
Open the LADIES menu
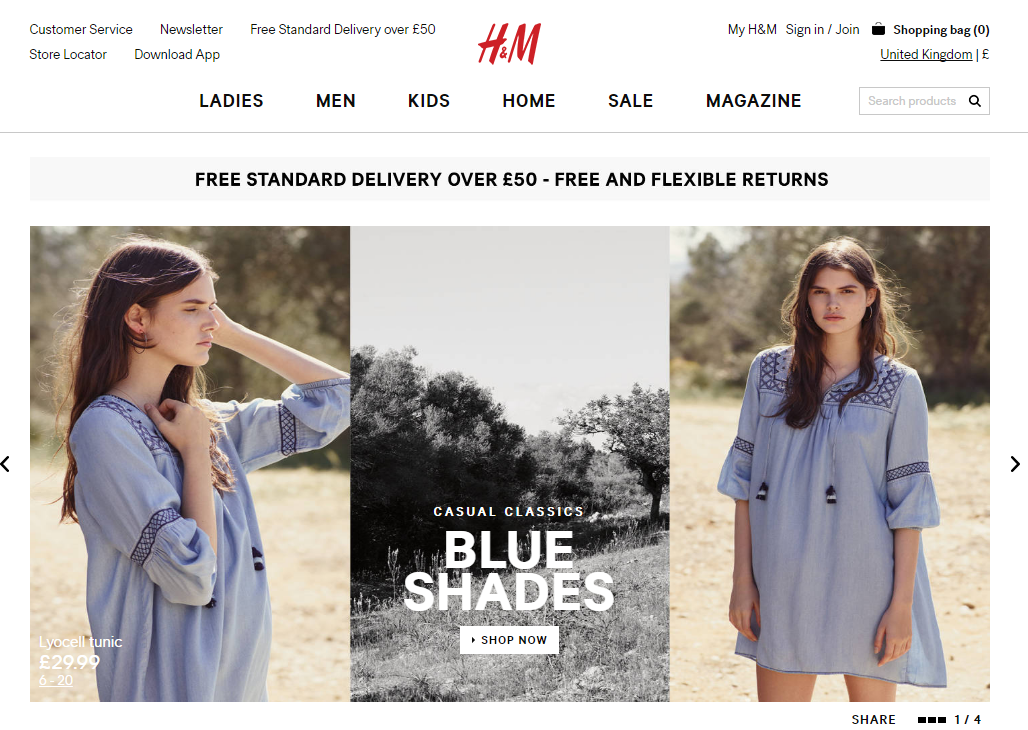(231, 101)
